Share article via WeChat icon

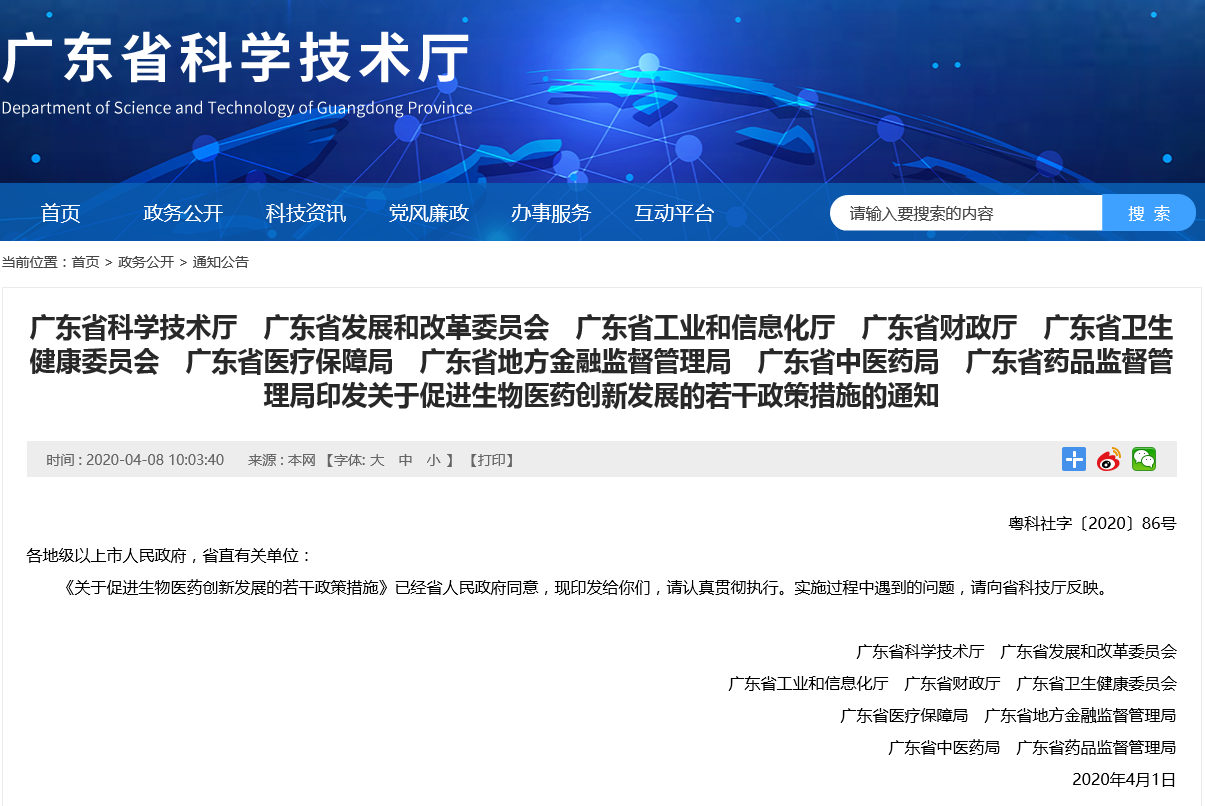tap(1143, 459)
